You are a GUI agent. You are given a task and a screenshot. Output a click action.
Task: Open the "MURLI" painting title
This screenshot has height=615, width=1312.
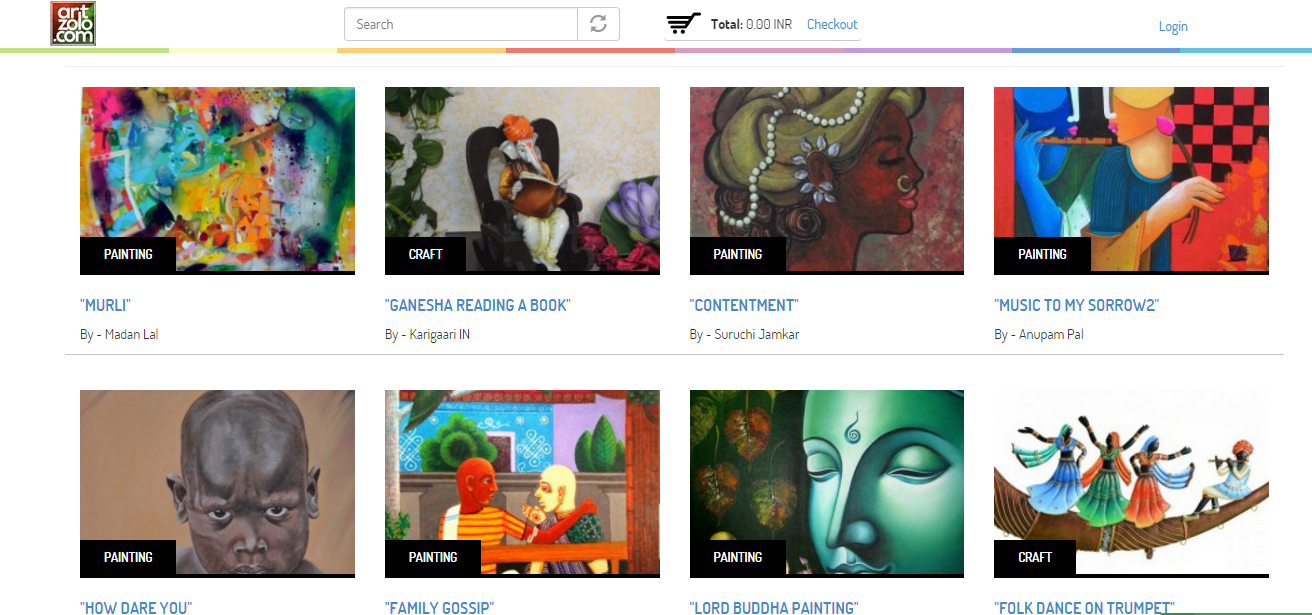click(106, 305)
